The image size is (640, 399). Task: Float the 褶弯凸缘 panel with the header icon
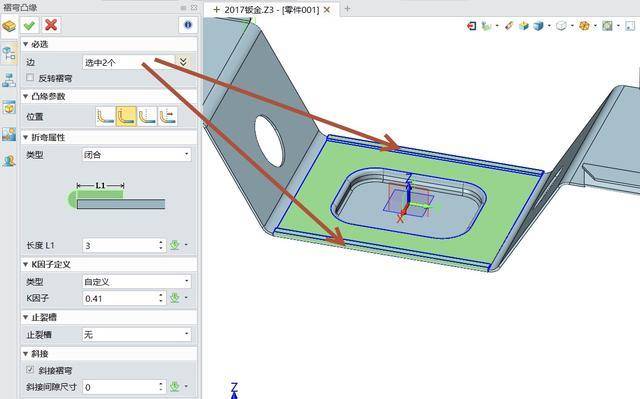(x=183, y=7)
